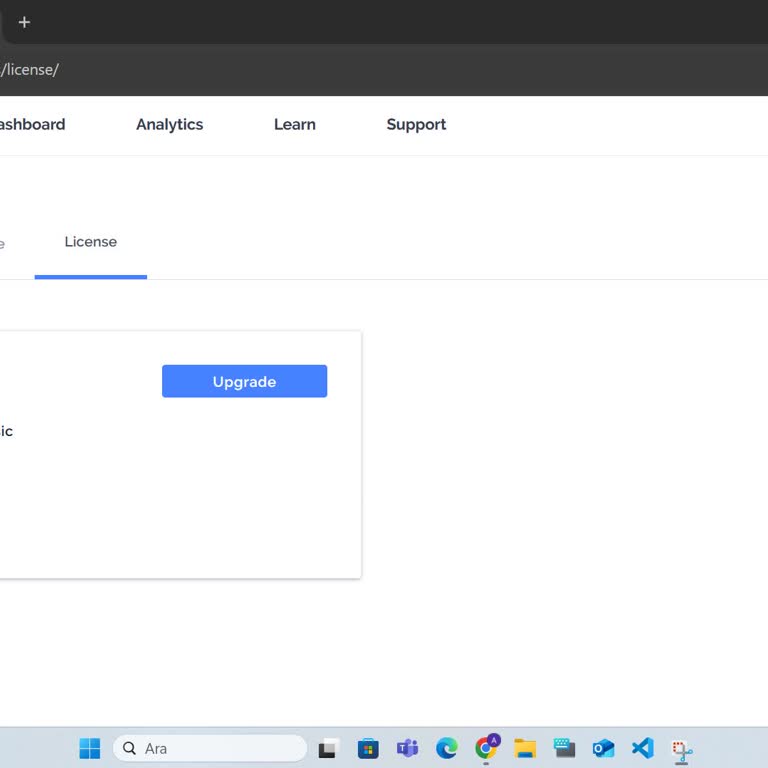The image size is (768, 768).
Task: Open Outlook from the taskbar
Action: coord(603,748)
